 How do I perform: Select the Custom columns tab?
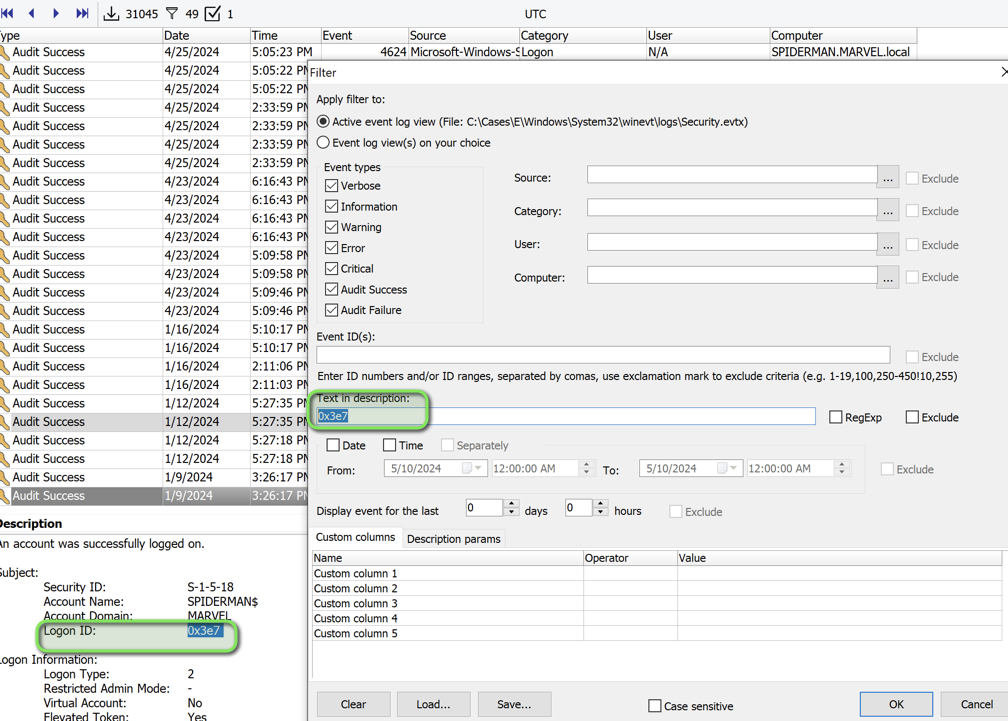click(355, 537)
